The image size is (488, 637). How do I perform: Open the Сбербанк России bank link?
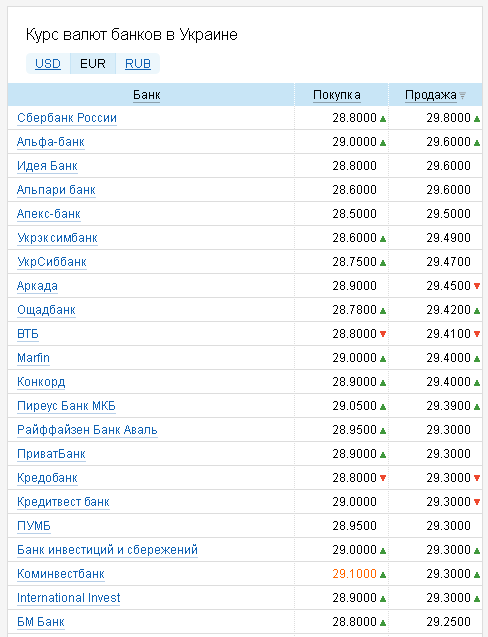click(67, 118)
